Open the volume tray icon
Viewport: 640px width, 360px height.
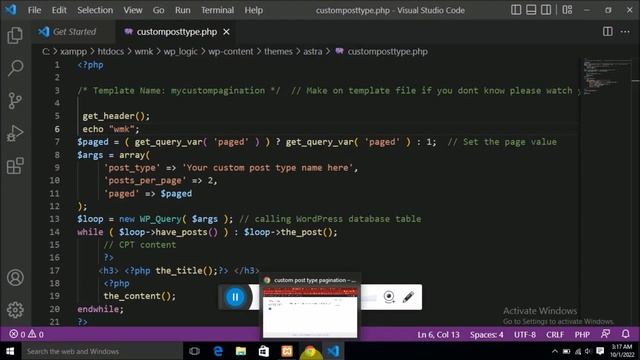point(588,351)
